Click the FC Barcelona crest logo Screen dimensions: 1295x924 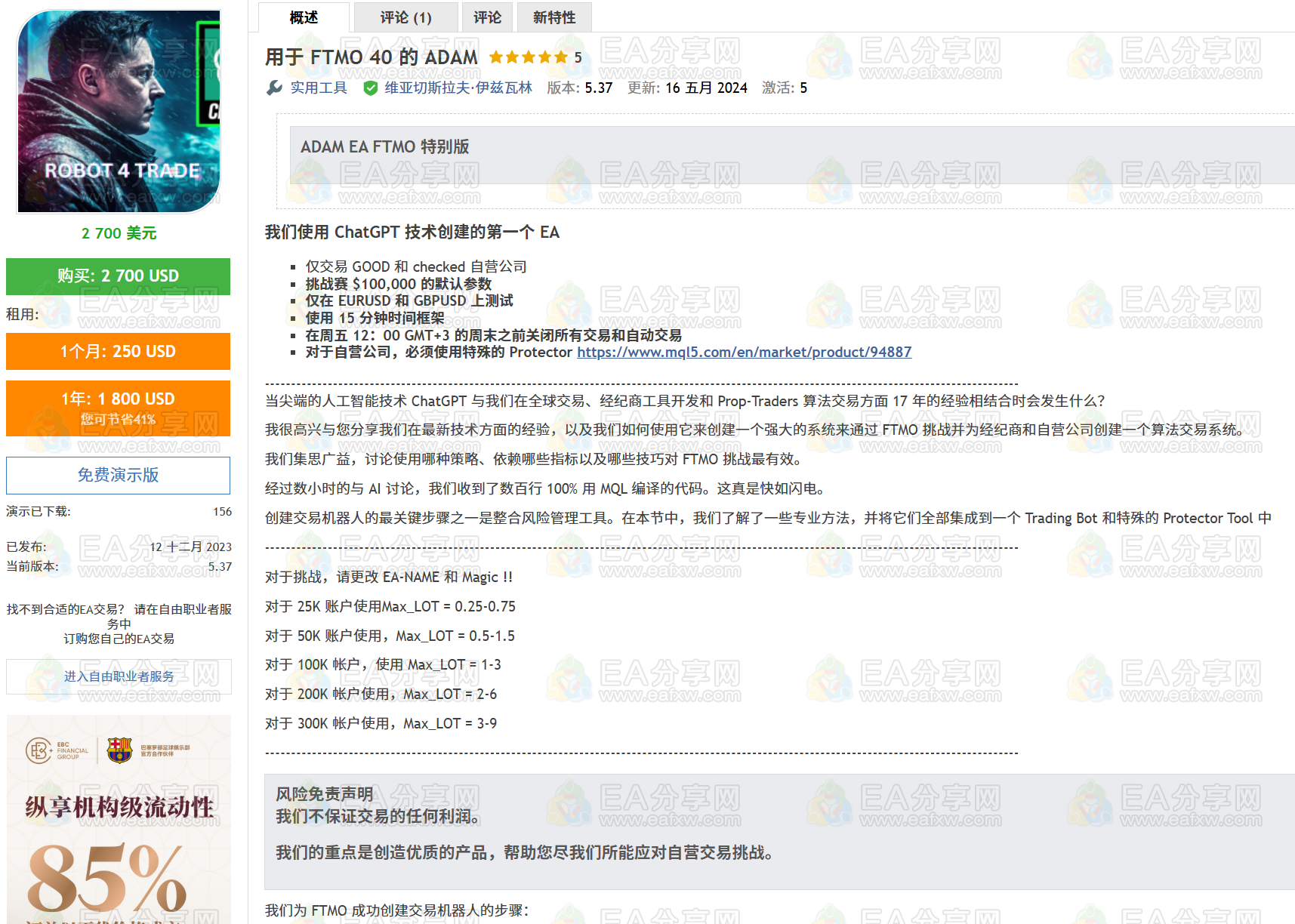click(119, 750)
